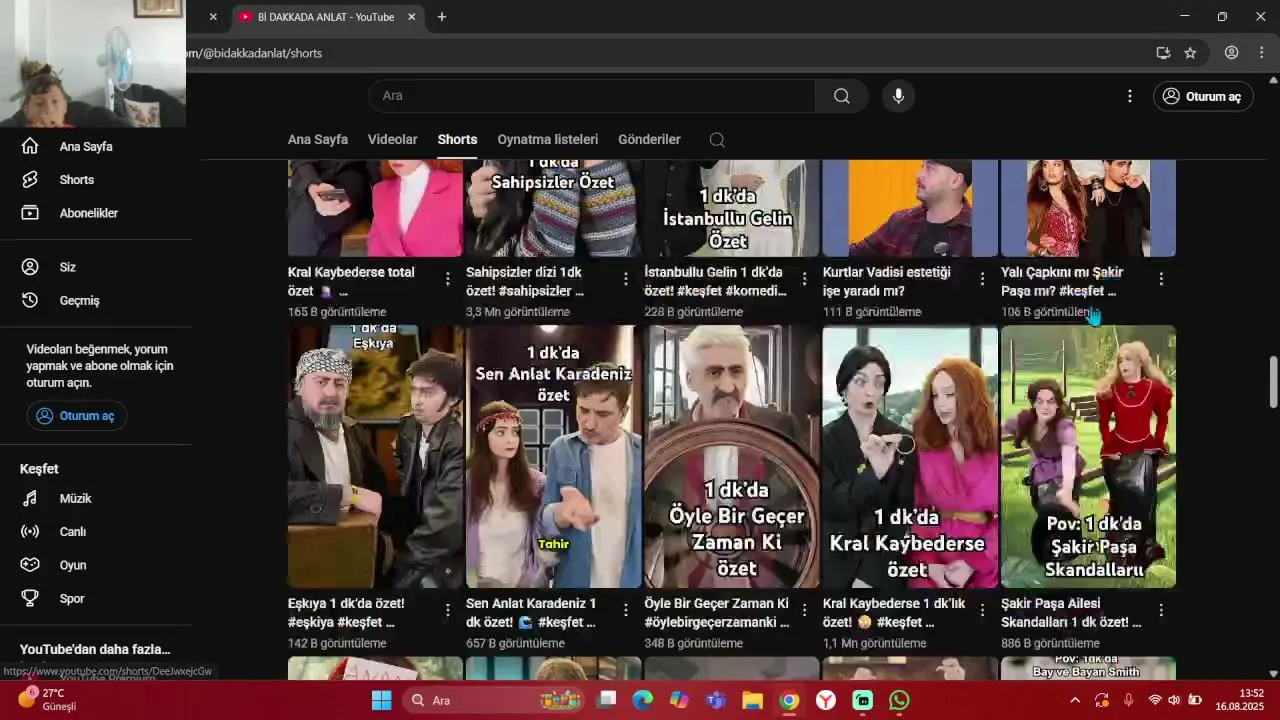Click the browser address bar URL

tap(254, 53)
